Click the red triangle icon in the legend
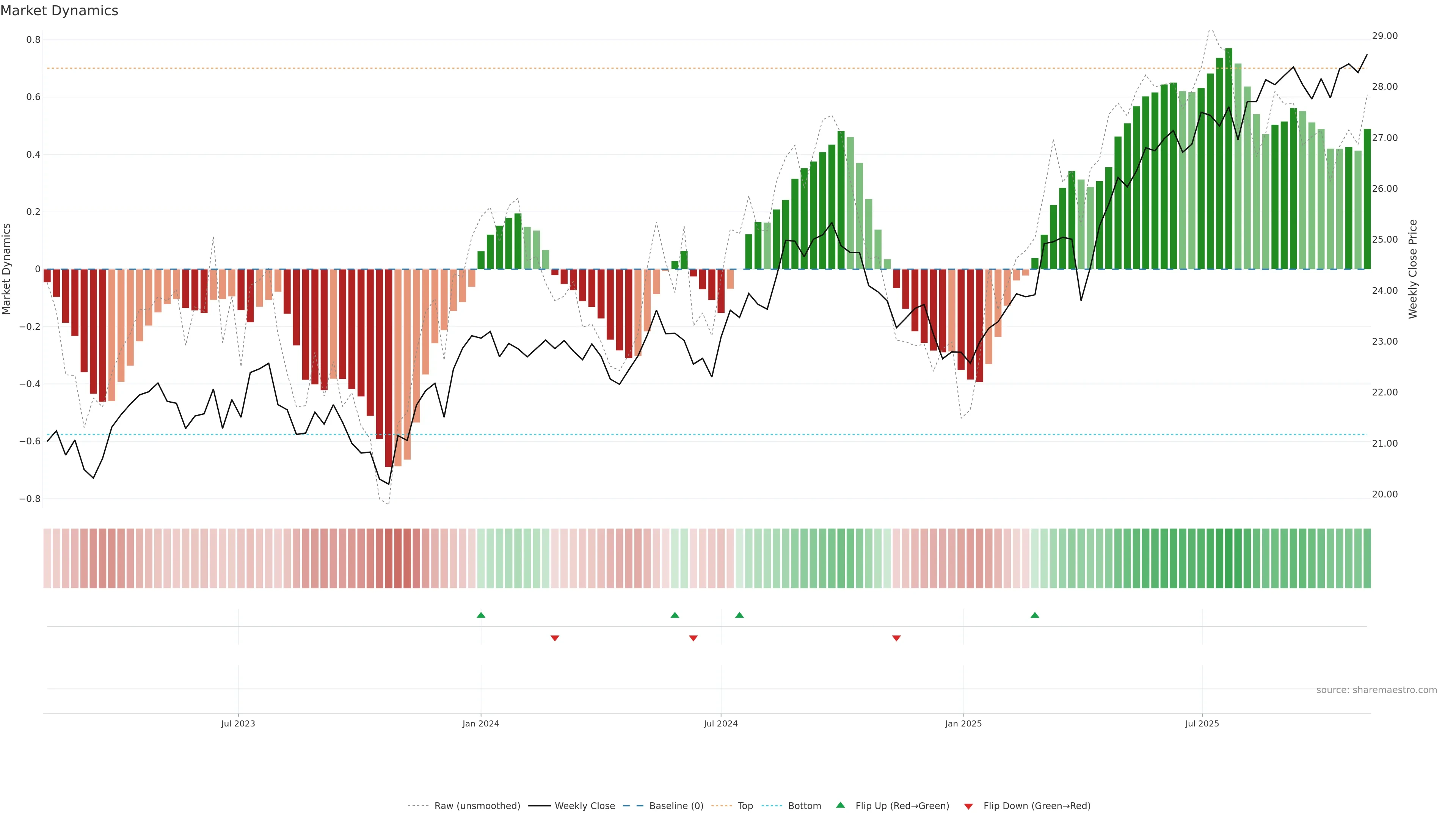 tap(968, 806)
